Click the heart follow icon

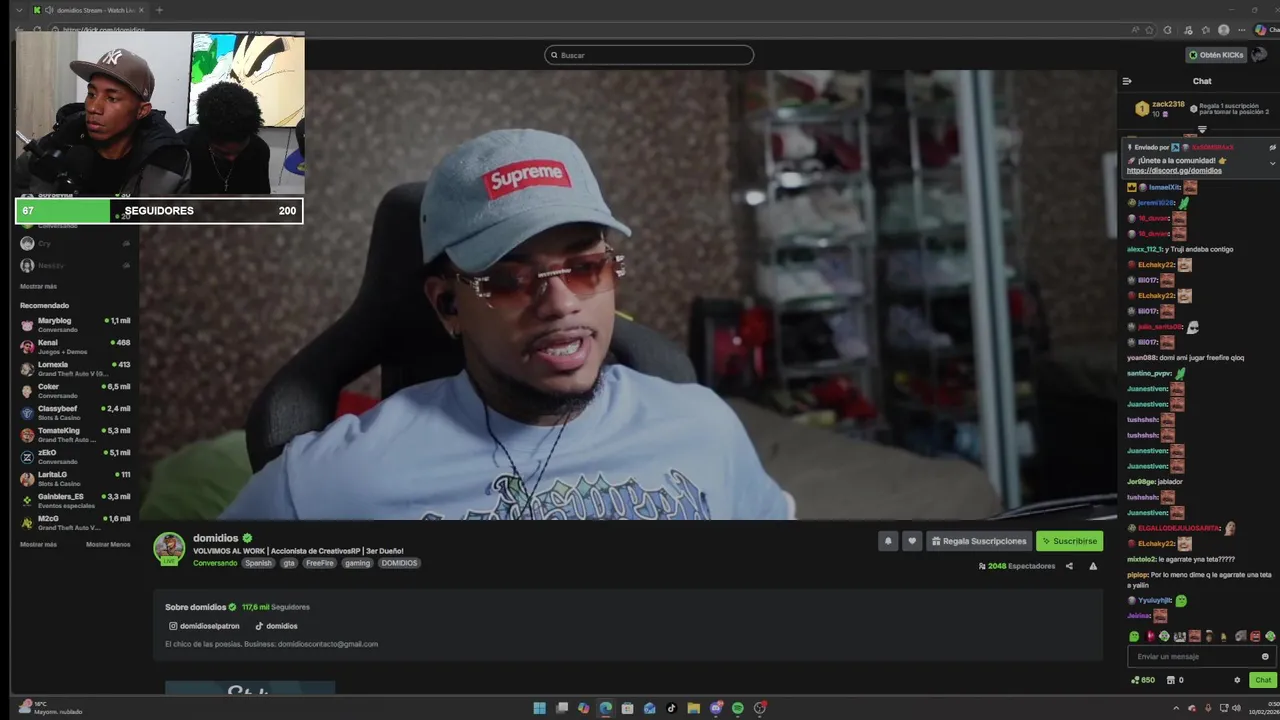click(x=911, y=541)
